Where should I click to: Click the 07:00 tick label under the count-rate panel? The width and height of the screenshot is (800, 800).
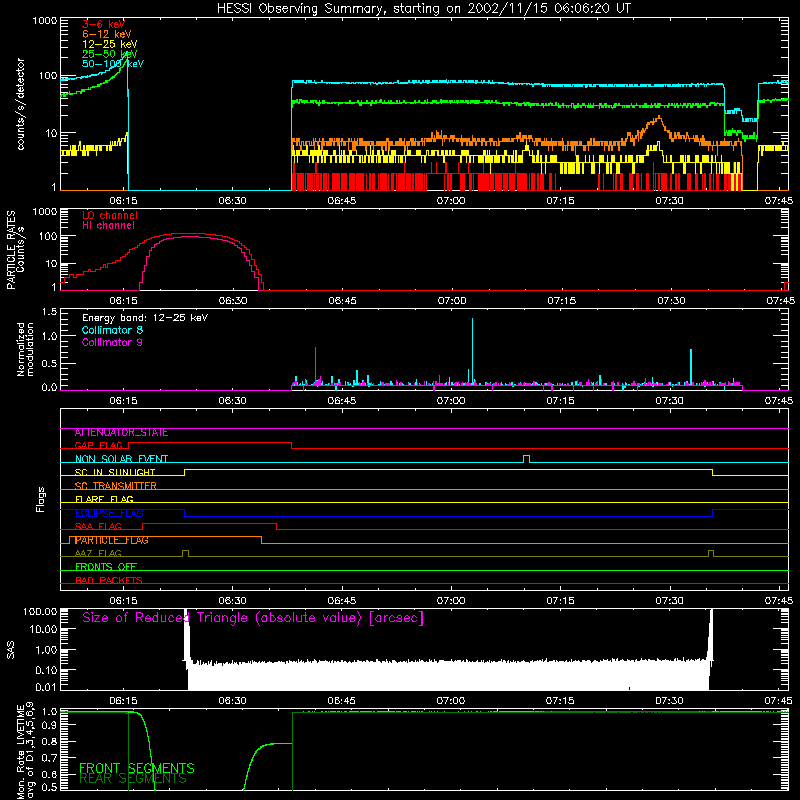451,201
